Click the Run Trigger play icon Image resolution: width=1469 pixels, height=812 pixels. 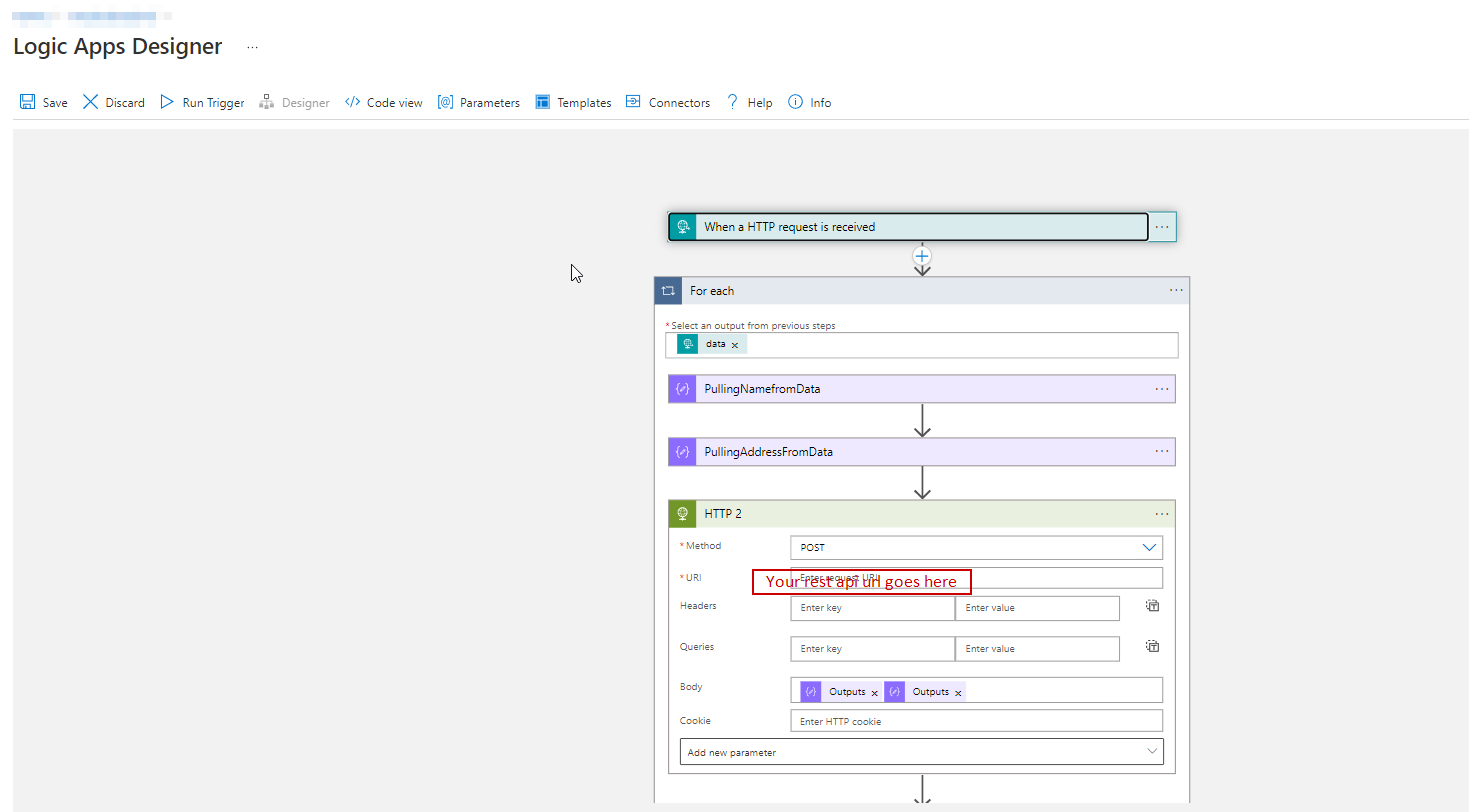(x=167, y=102)
